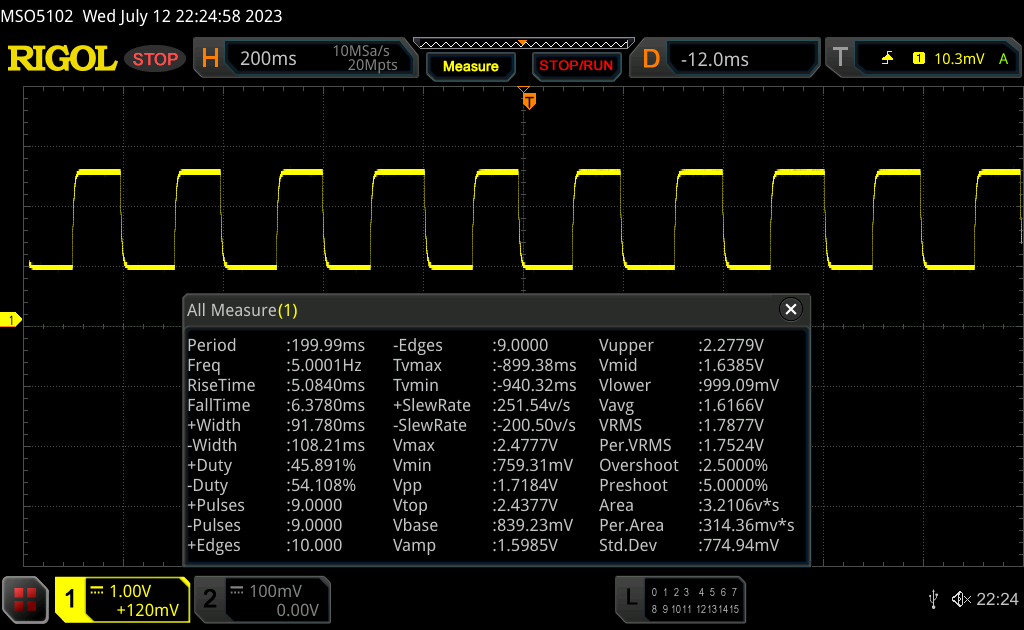Open the trigger T icon
This screenshot has width=1024, height=630.
(x=840, y=57)
